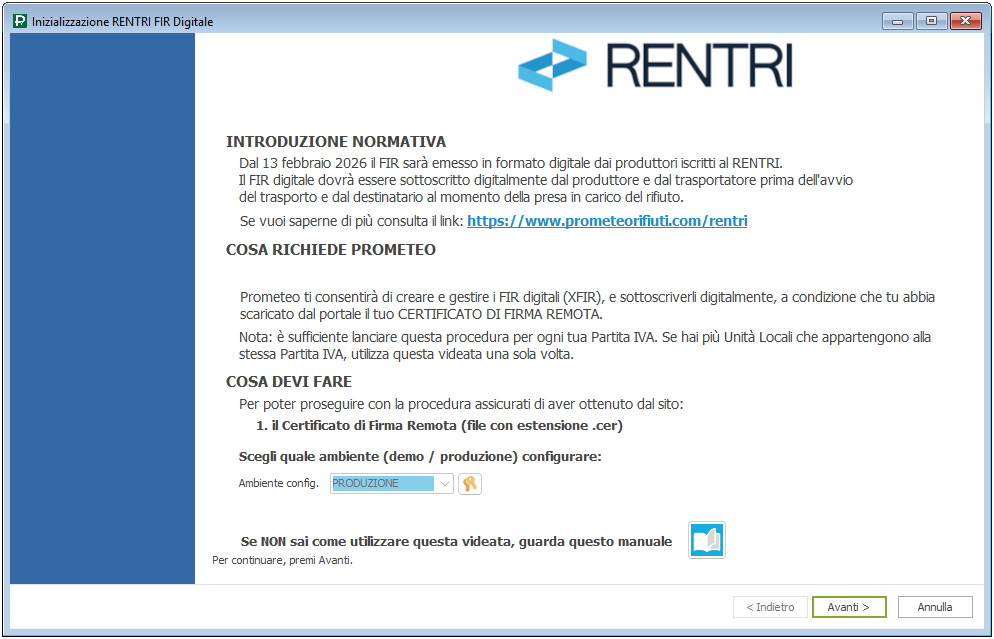This screenshot has width=994, height=639.
Task: Open the prometeorifiuti.com/rentri link
Action: (607, 221)
